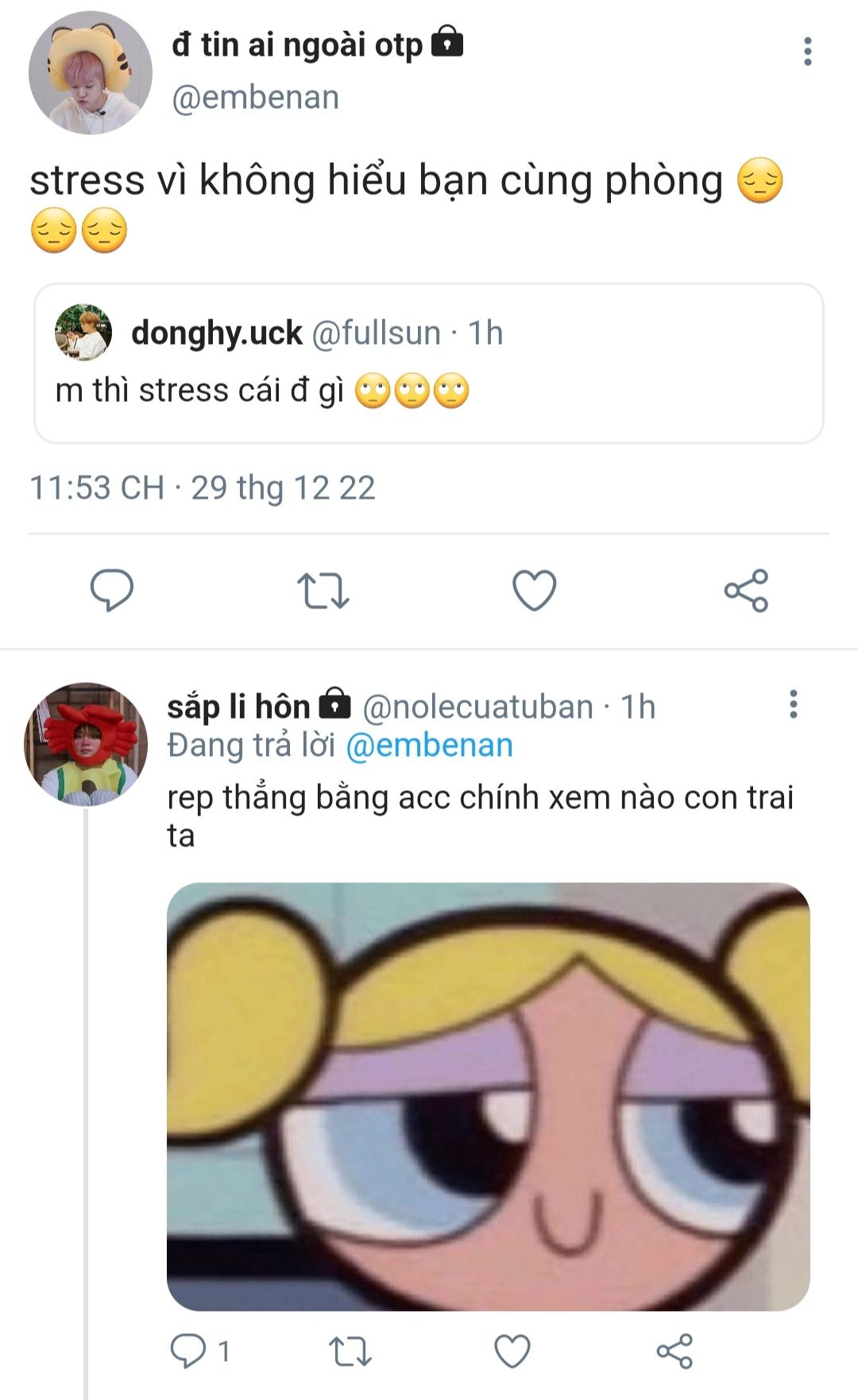Open the small avatar in the quoted tweet
858x1400 pixels.
(83, 332)
